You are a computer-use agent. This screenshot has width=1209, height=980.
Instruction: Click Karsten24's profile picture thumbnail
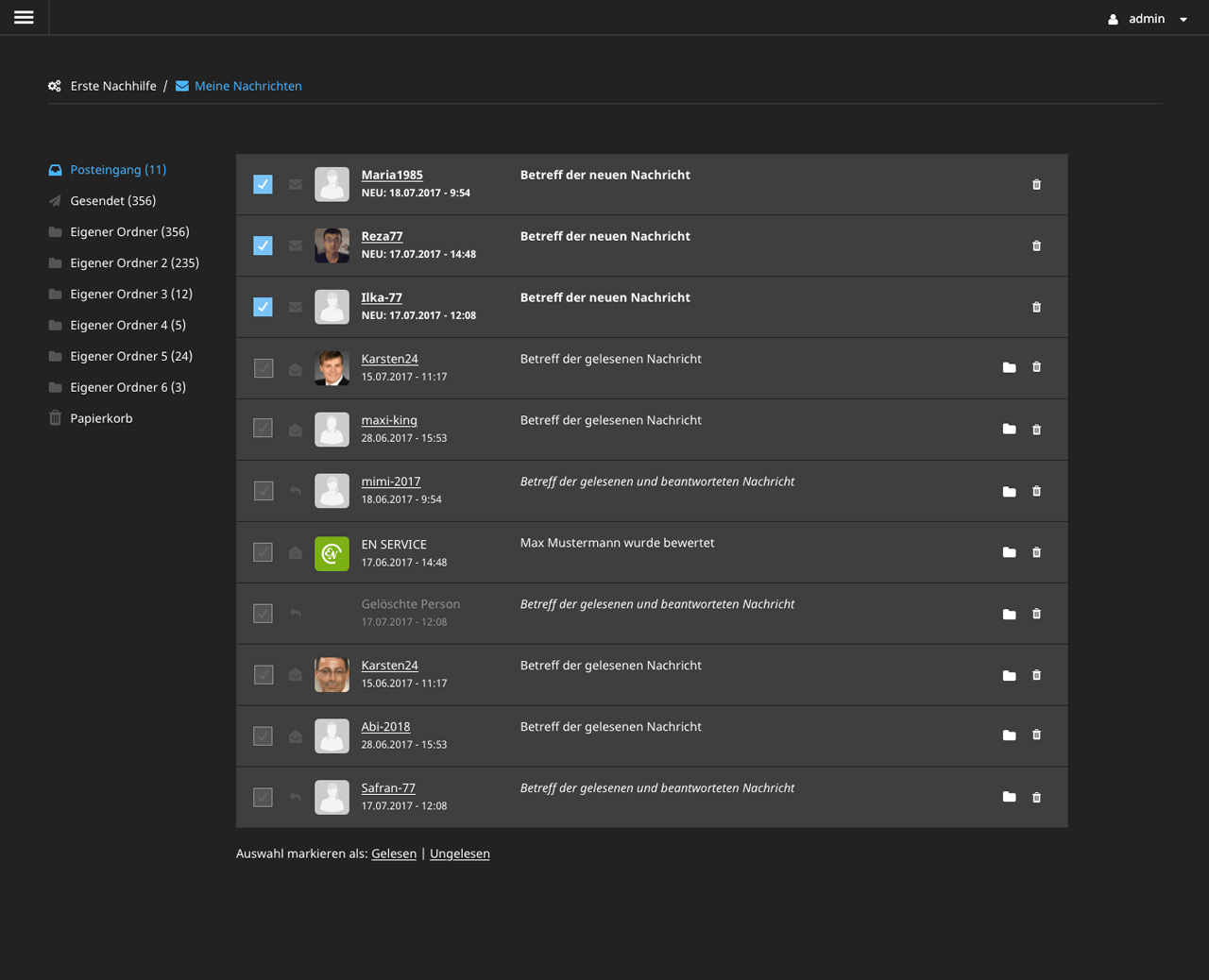pos(332,367)
